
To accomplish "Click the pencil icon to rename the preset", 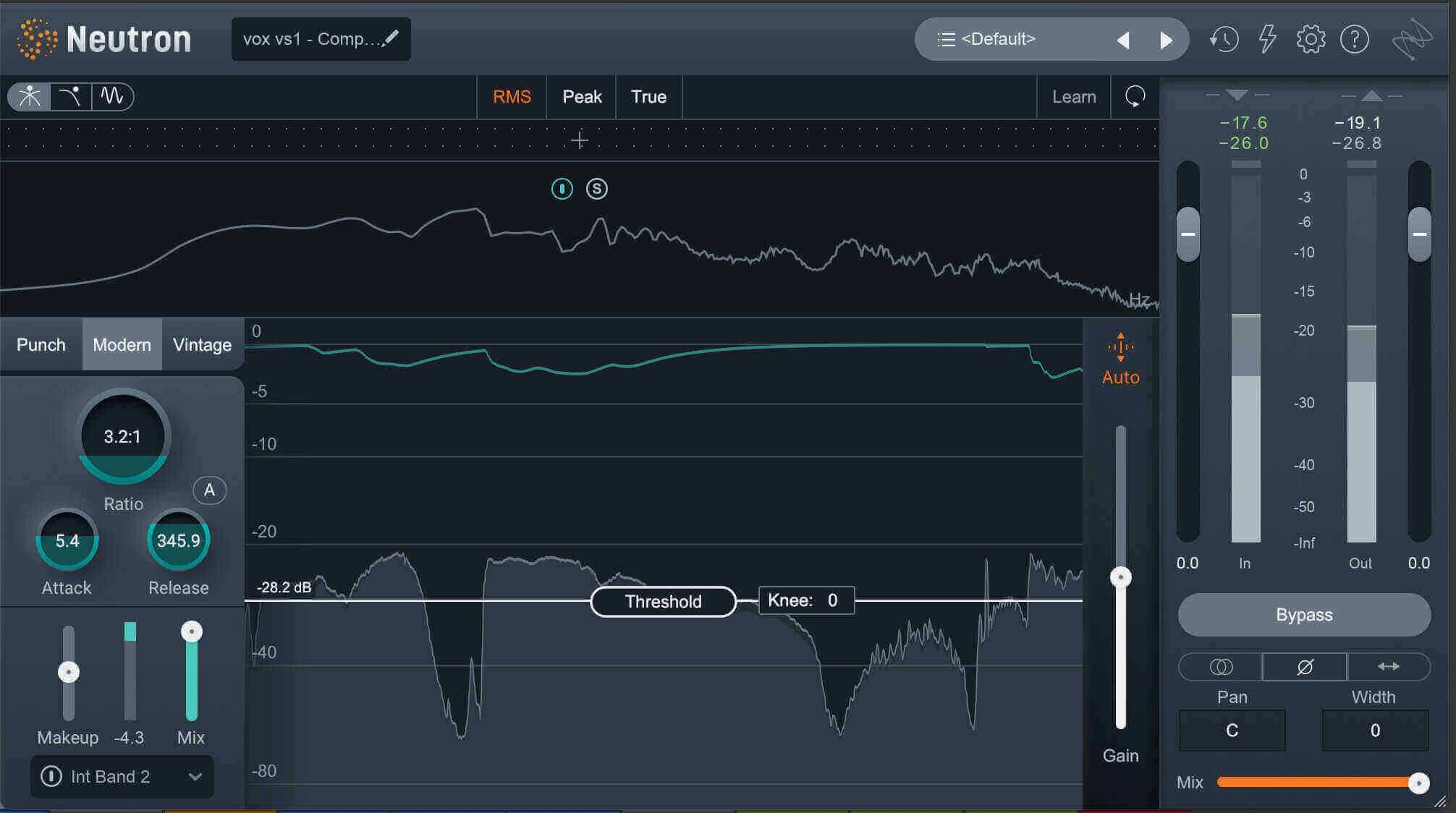I will tap(391, 38).
